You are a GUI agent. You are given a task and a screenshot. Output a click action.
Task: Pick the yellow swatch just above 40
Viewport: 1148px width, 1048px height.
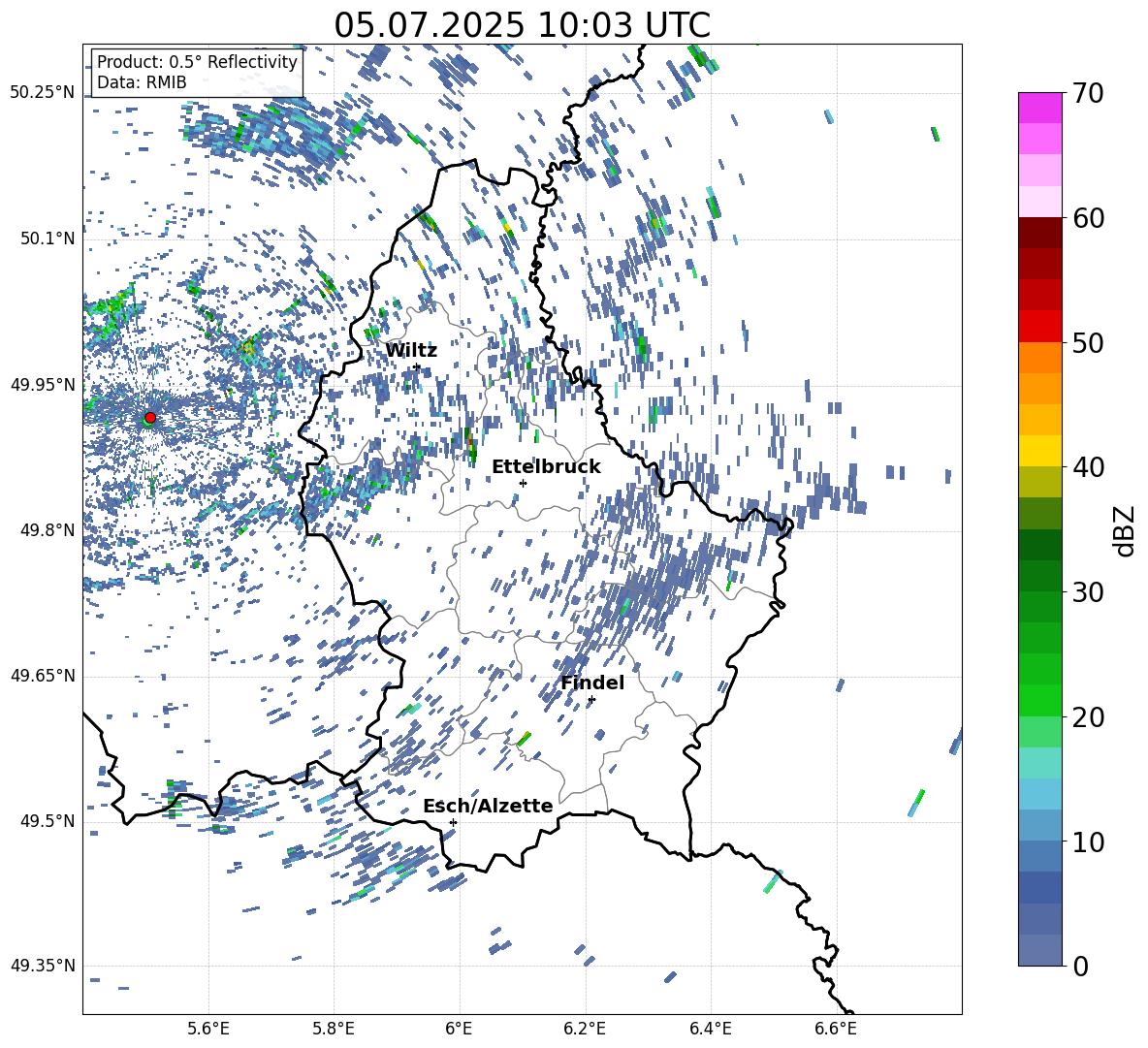[1039, 451]
